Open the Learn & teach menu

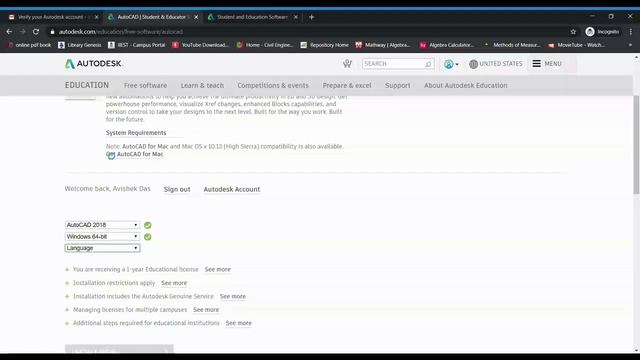[202, 85]
